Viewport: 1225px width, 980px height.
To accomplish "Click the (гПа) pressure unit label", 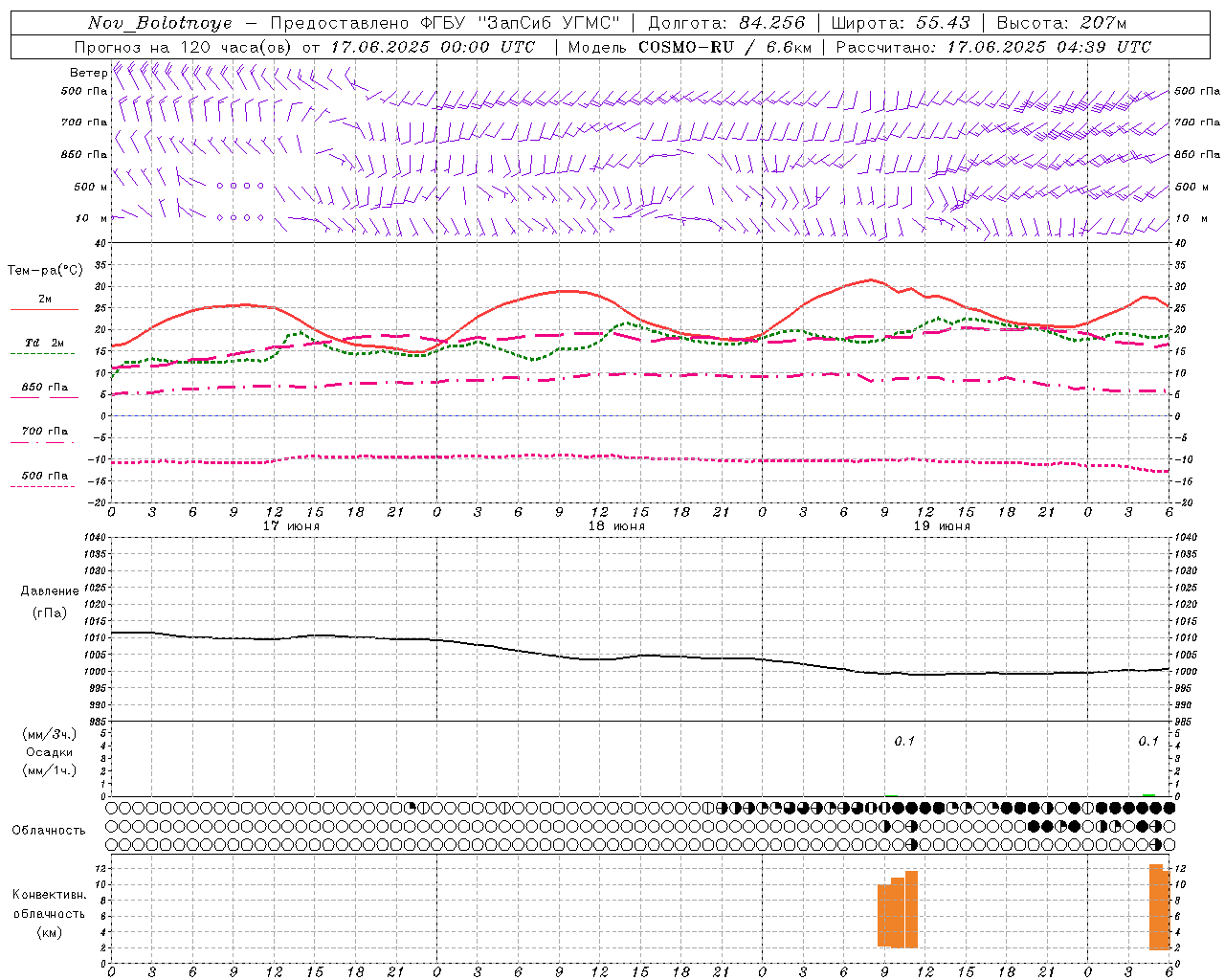I will [x=50, y=612].
